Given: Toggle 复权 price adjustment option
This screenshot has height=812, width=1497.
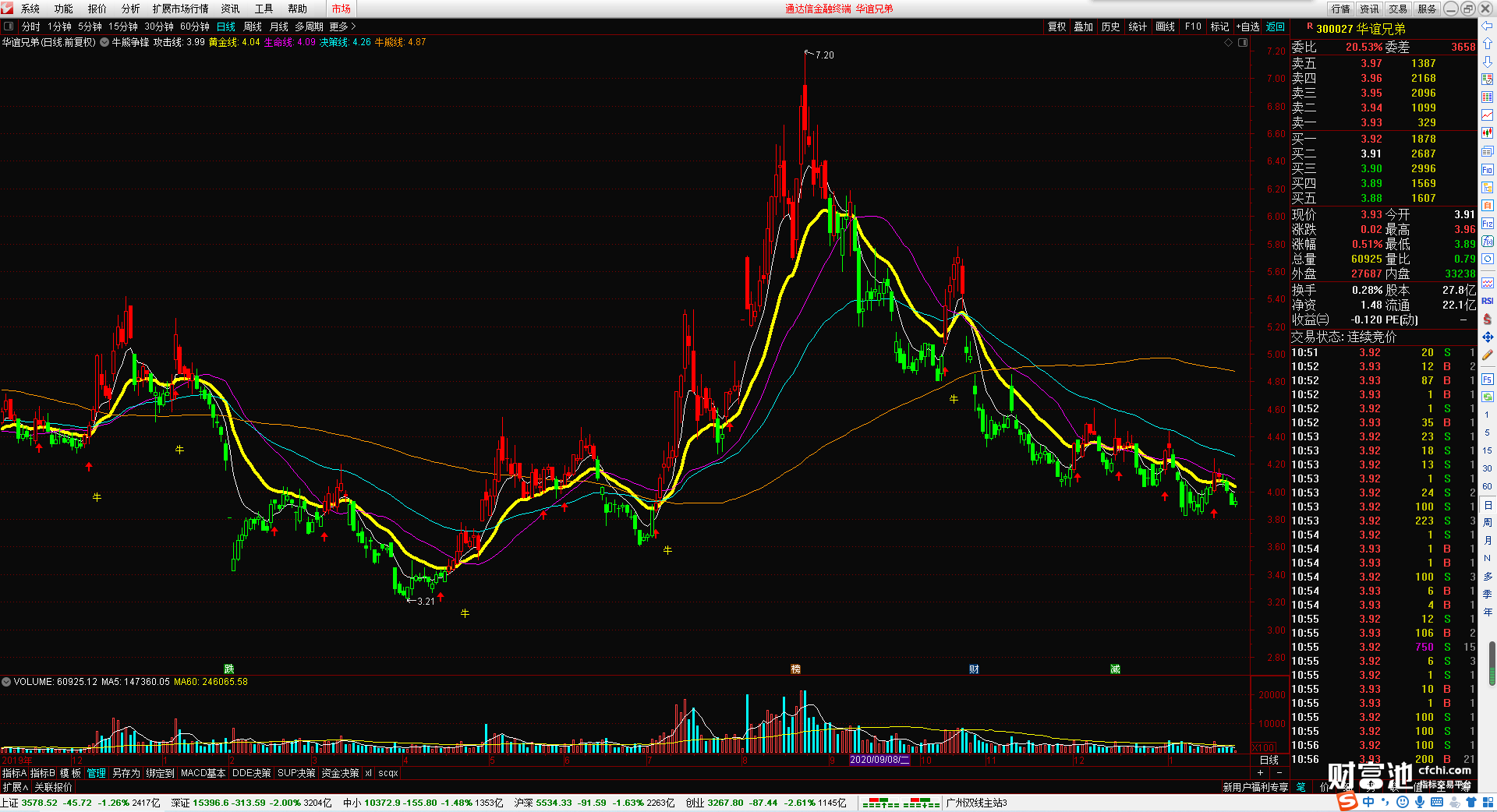Looking at the screenshot, I should pos(1056,26).
